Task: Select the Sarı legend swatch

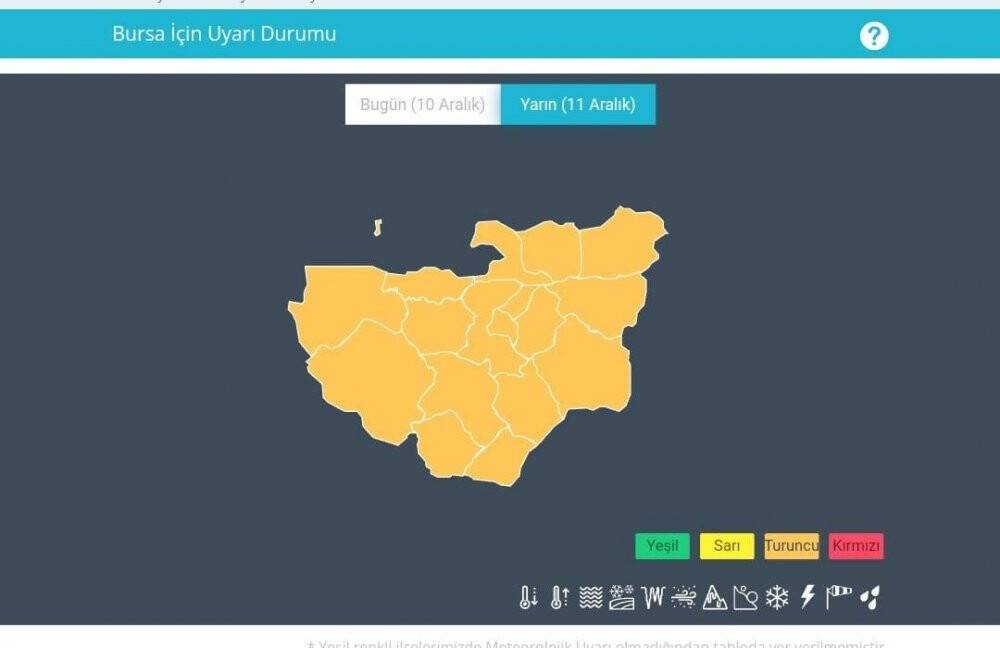Action: pos(727,546)
